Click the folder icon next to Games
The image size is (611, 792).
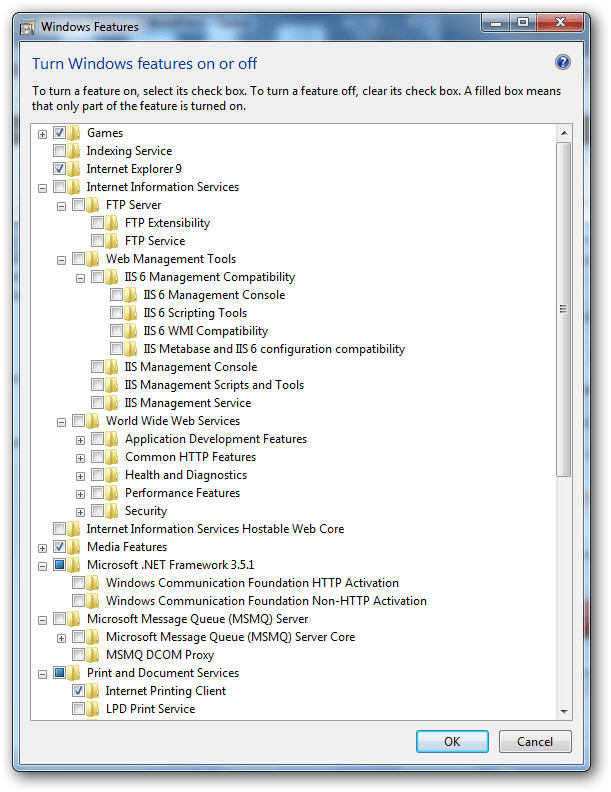point(74,133)
